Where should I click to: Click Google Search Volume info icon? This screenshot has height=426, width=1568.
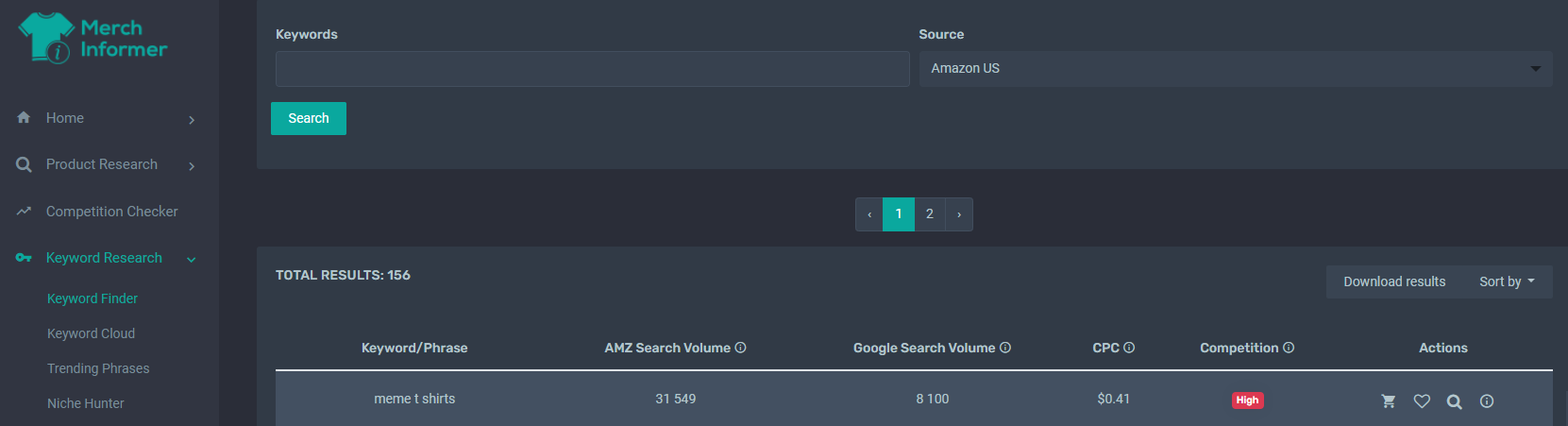(1005, 348)
